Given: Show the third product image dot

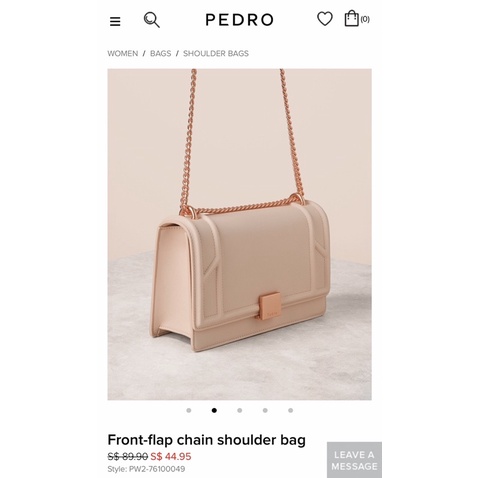Looking at the screenshot, I should [x=240, y=410].
